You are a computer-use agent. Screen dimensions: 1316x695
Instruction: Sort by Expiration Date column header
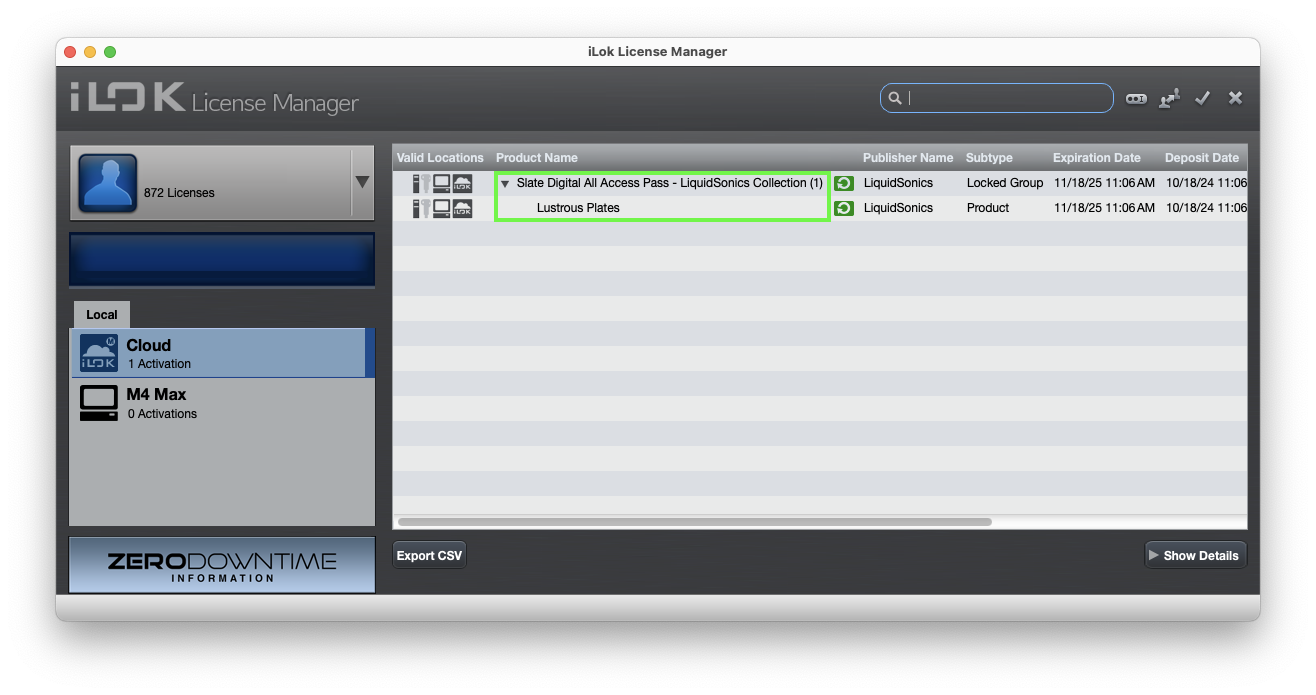click(1096, 158)
